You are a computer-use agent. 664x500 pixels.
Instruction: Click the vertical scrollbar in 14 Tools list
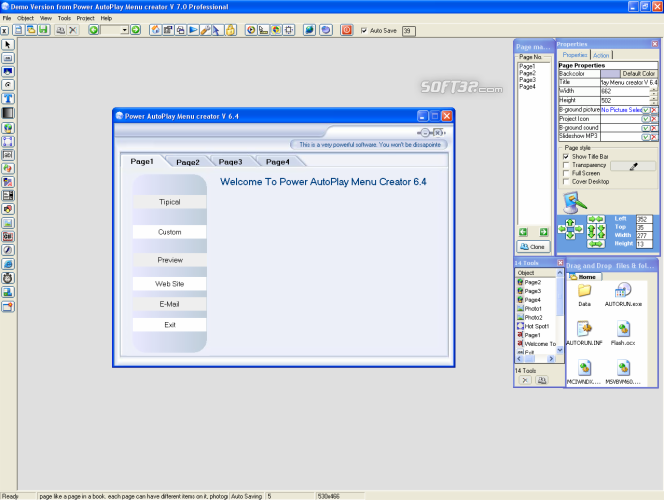pyautogui.click(x=560, y=312)
